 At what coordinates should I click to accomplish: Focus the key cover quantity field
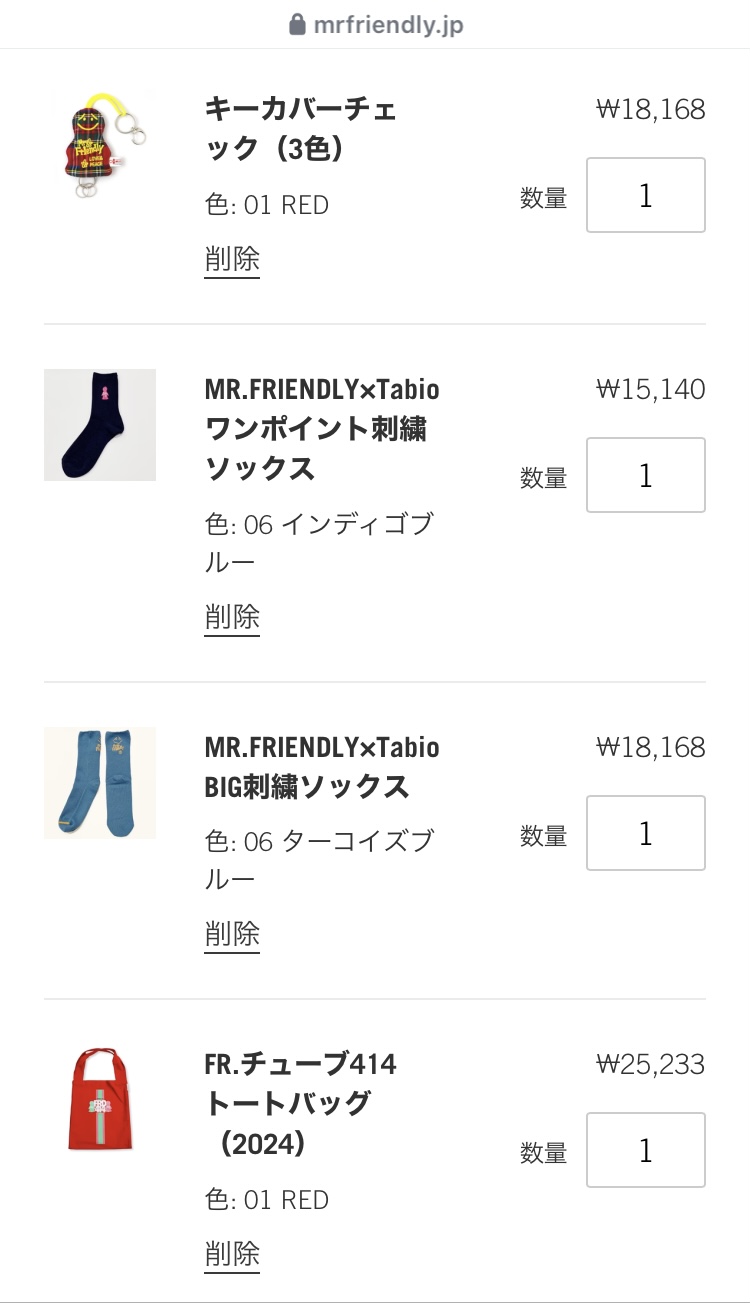click(645, 195)
